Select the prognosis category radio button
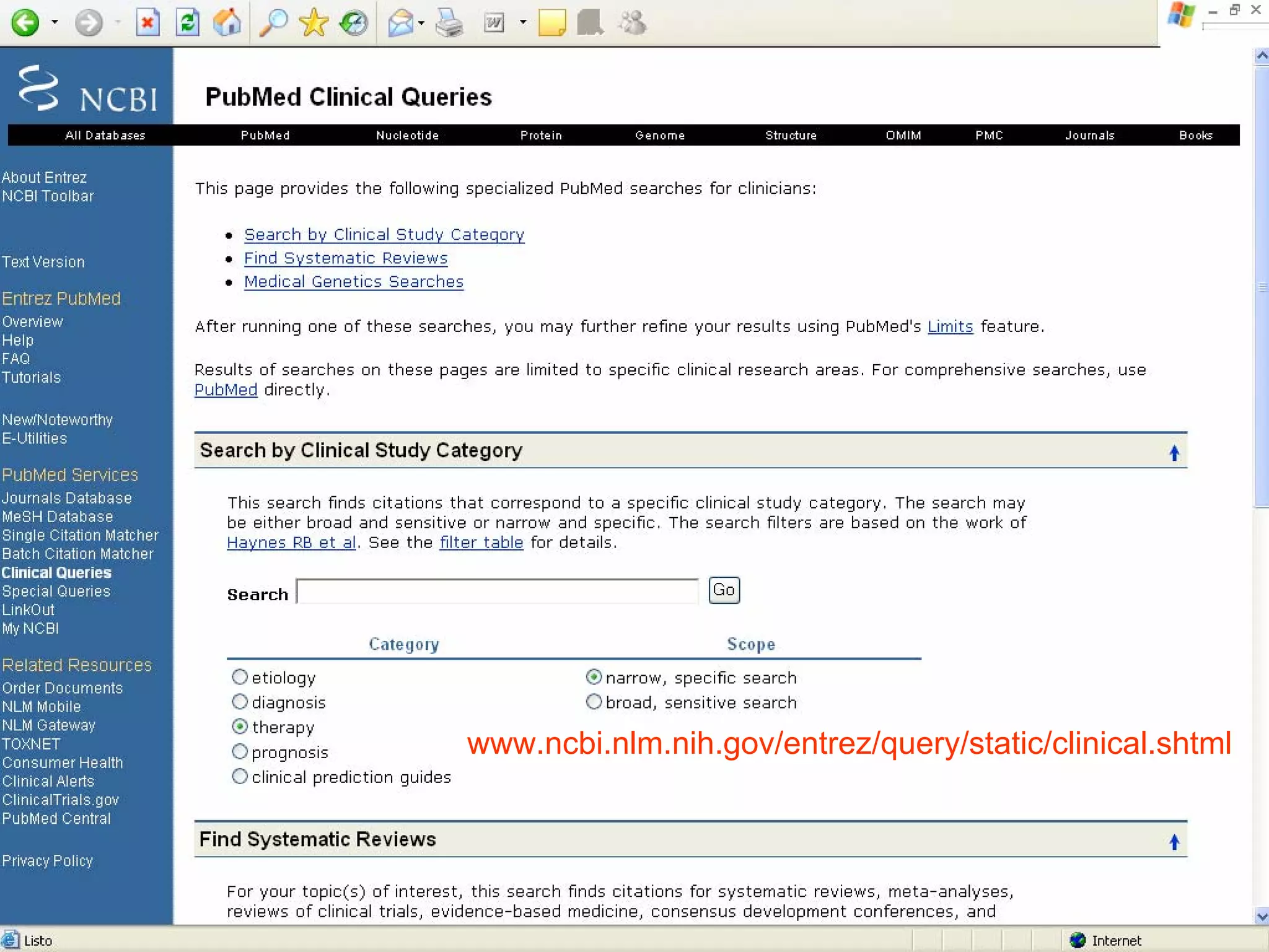This screenshot has height=952, width=1269. click(x=240, y=751)
